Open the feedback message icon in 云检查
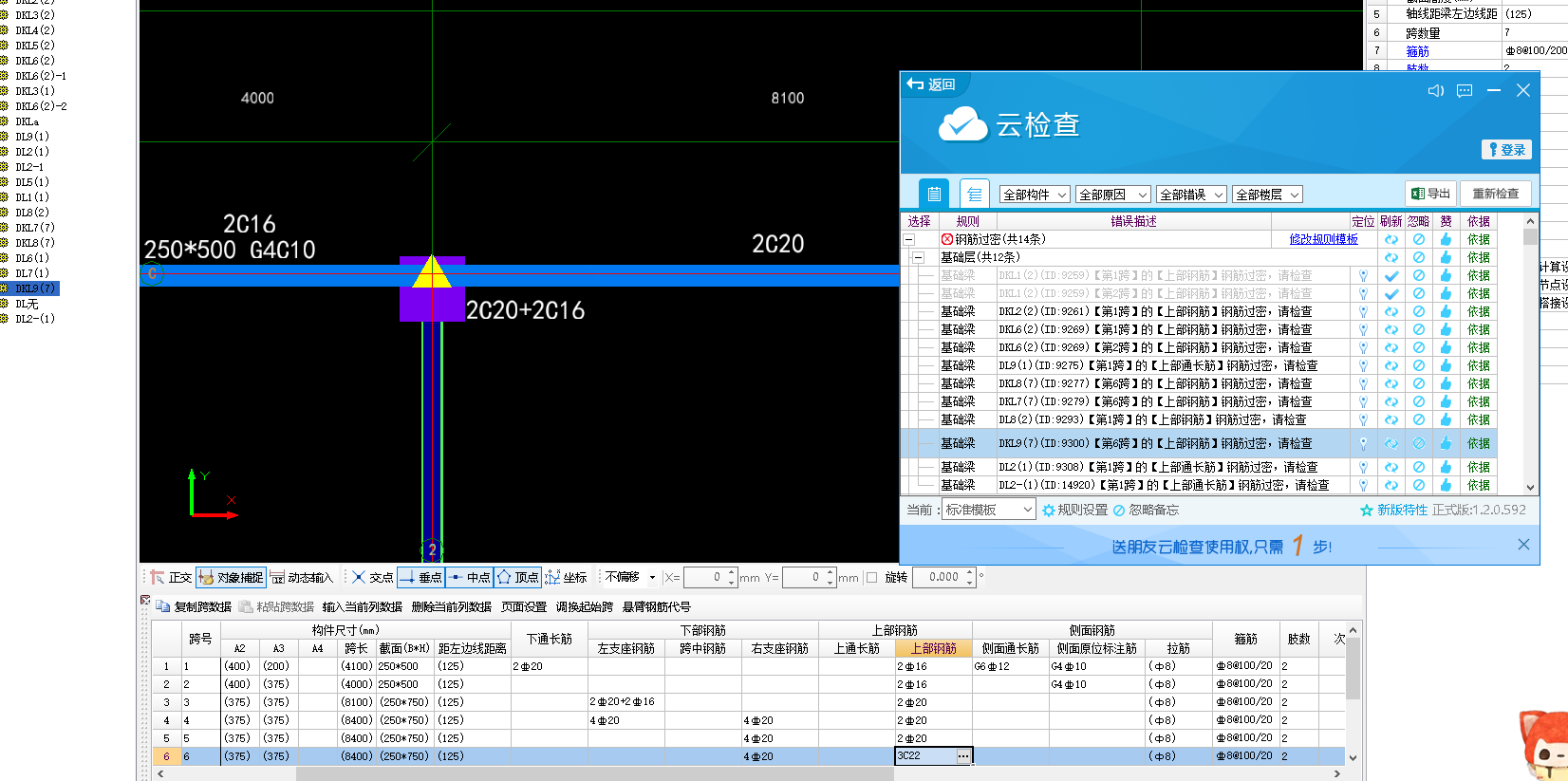 (x=1465, y=90)
